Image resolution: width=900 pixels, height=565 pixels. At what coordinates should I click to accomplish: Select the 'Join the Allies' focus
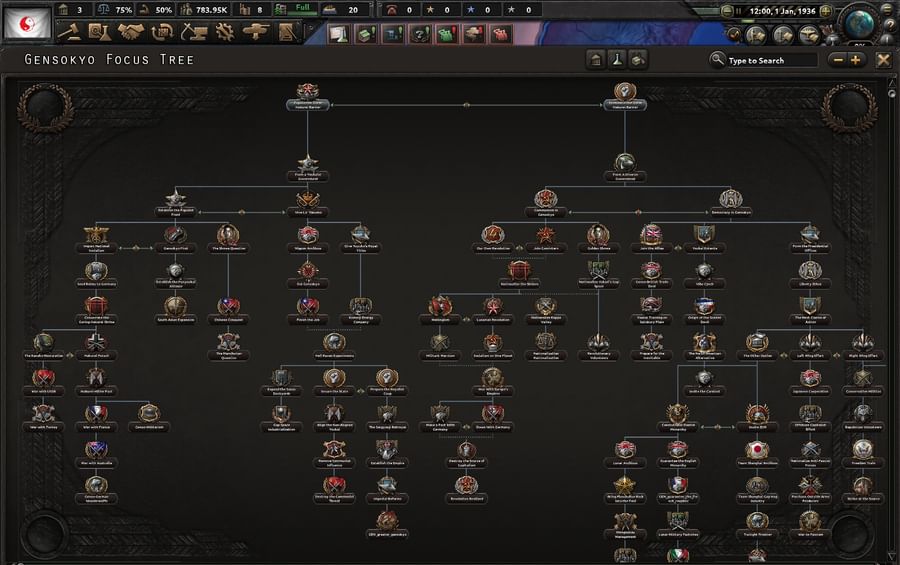(x=651, y=239)
